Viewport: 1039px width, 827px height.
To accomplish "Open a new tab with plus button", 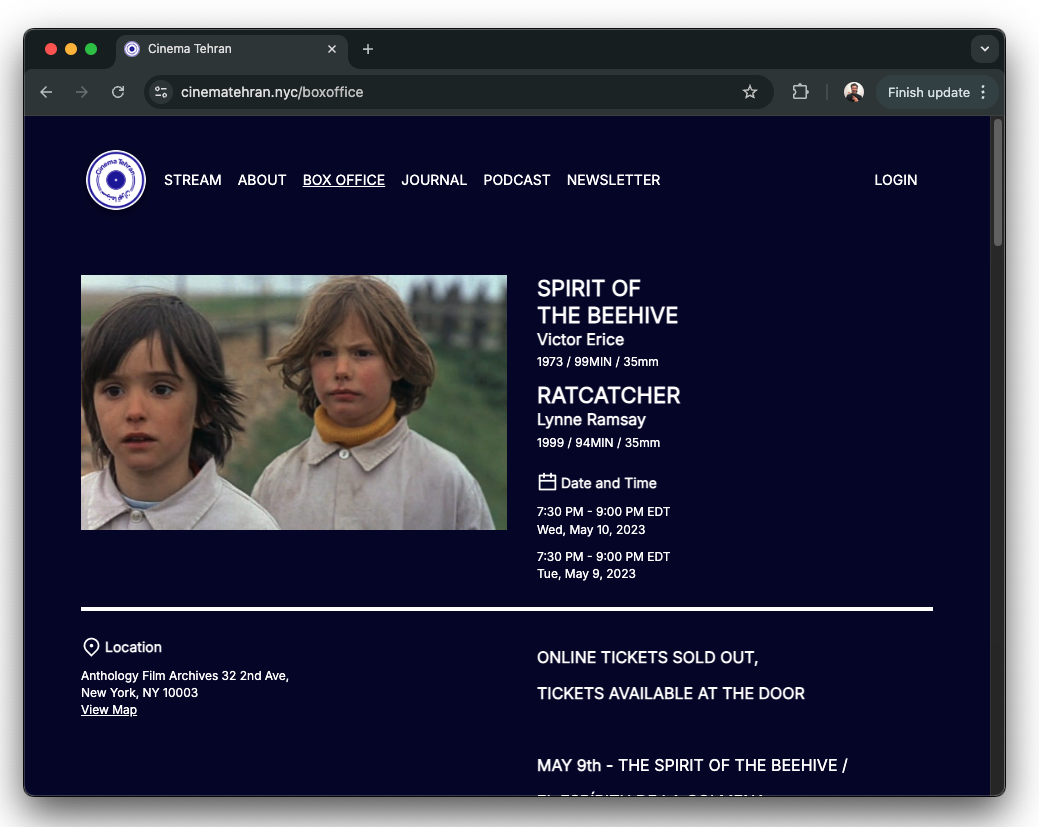I will [x=368, y=49].
